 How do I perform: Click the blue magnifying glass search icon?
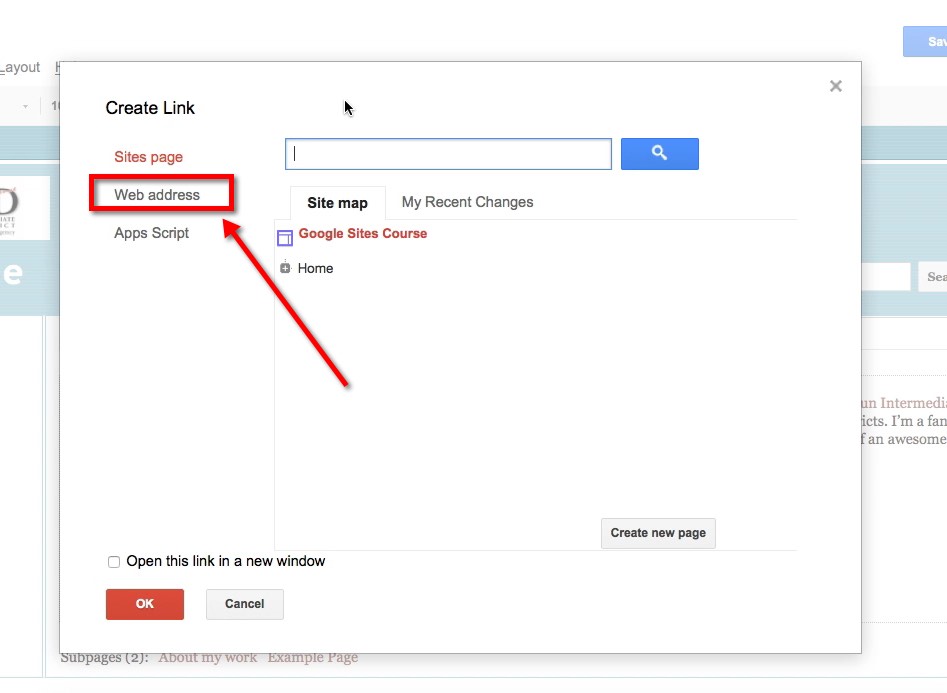click(x=659, y=153)
